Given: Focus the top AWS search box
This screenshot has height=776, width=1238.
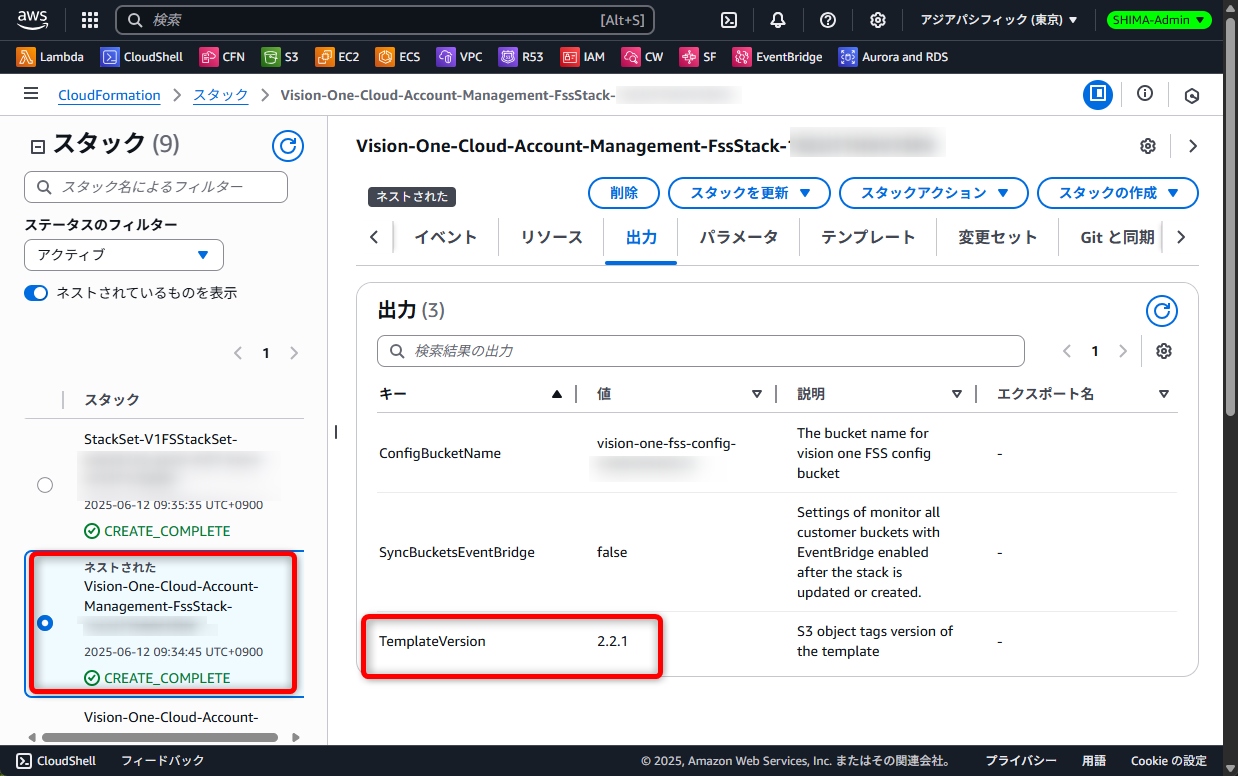Looking at the screenshot, I should click(385, 20).
